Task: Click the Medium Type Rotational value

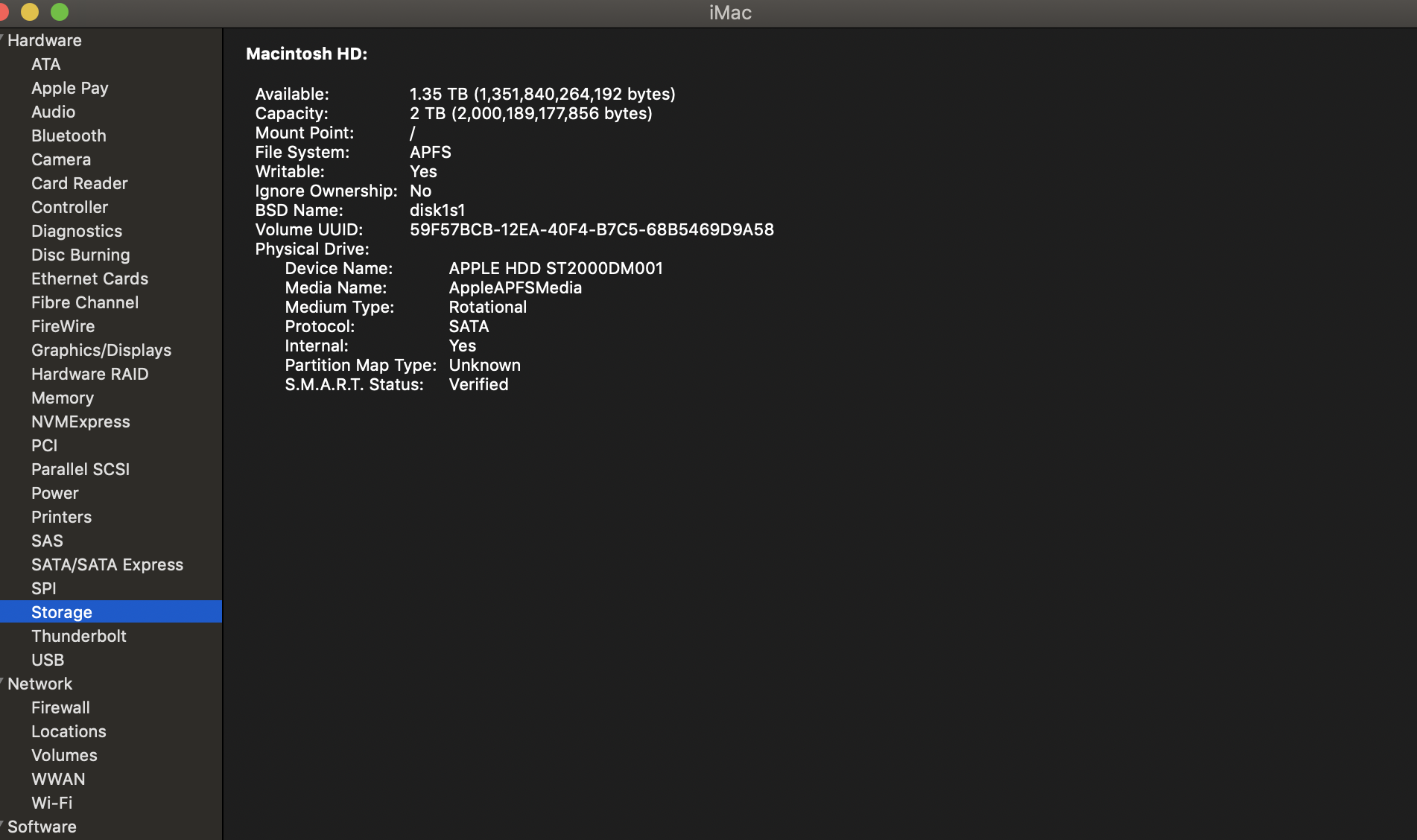Action: click(487, 307)
